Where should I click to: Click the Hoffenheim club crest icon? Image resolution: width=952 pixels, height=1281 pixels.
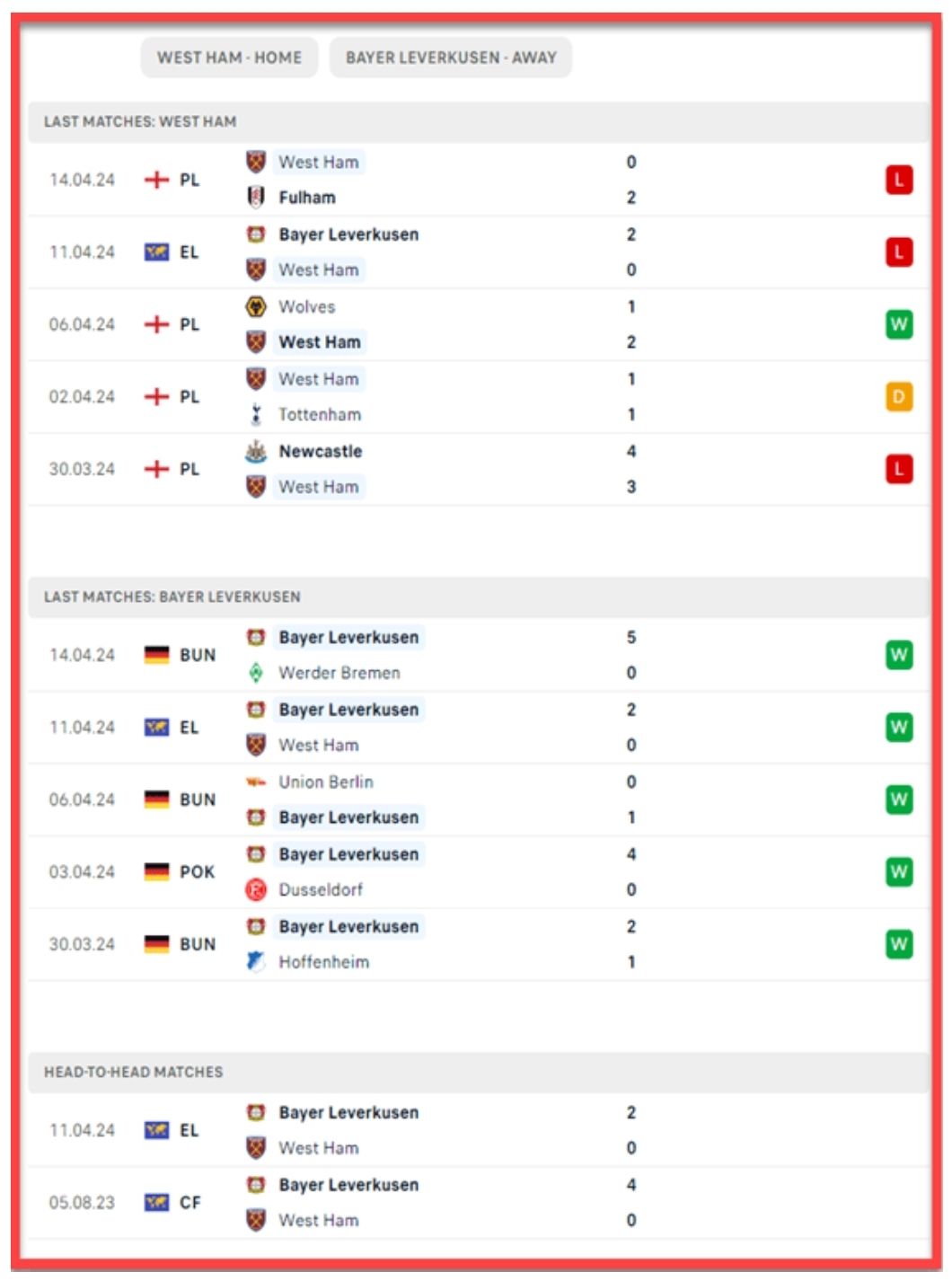(x=256, y=962)
